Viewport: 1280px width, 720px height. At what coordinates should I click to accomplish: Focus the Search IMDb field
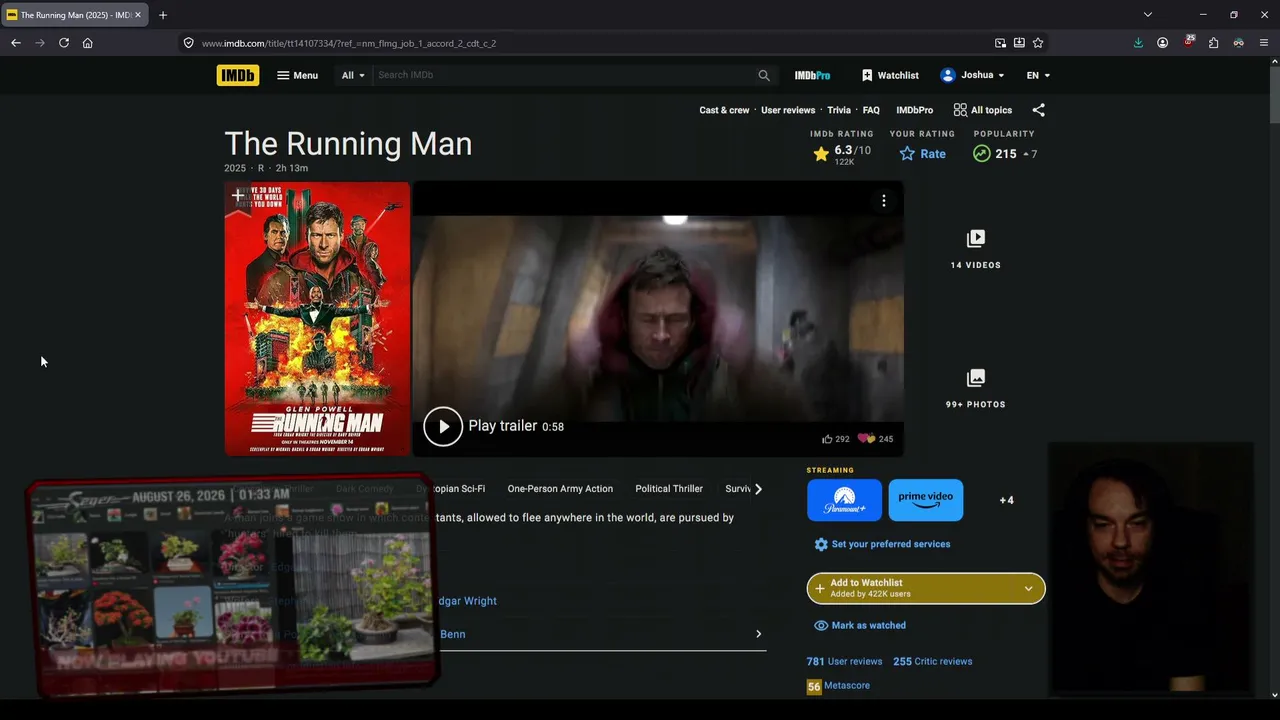[x=565, y=75]
